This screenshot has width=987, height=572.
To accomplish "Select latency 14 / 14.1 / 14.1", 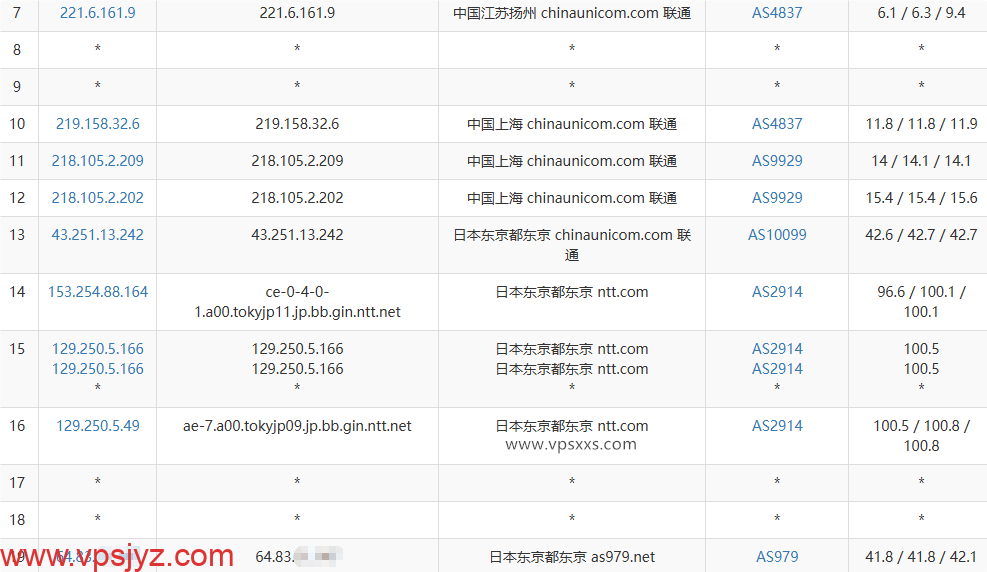I will (921, 161).
